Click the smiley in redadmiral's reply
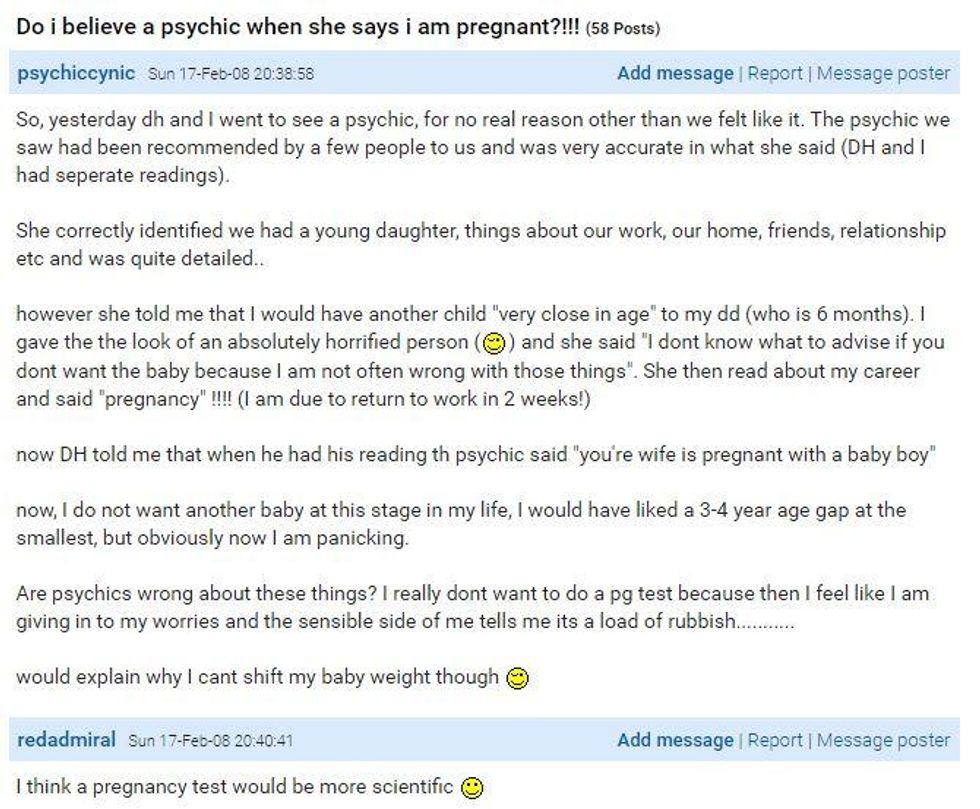 point(472,788)
